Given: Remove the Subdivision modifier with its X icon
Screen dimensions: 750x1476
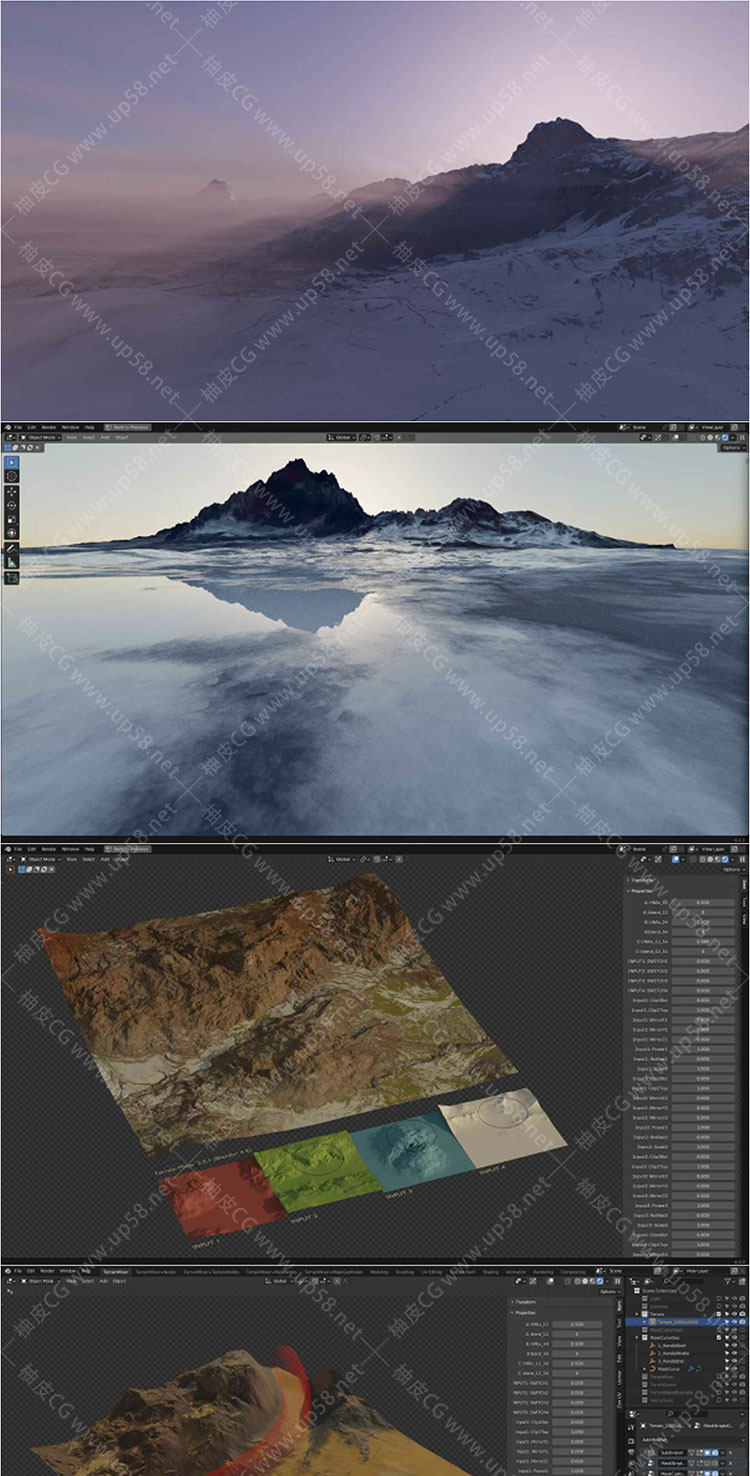Looking at the screenshot, I should (730, 1453).
